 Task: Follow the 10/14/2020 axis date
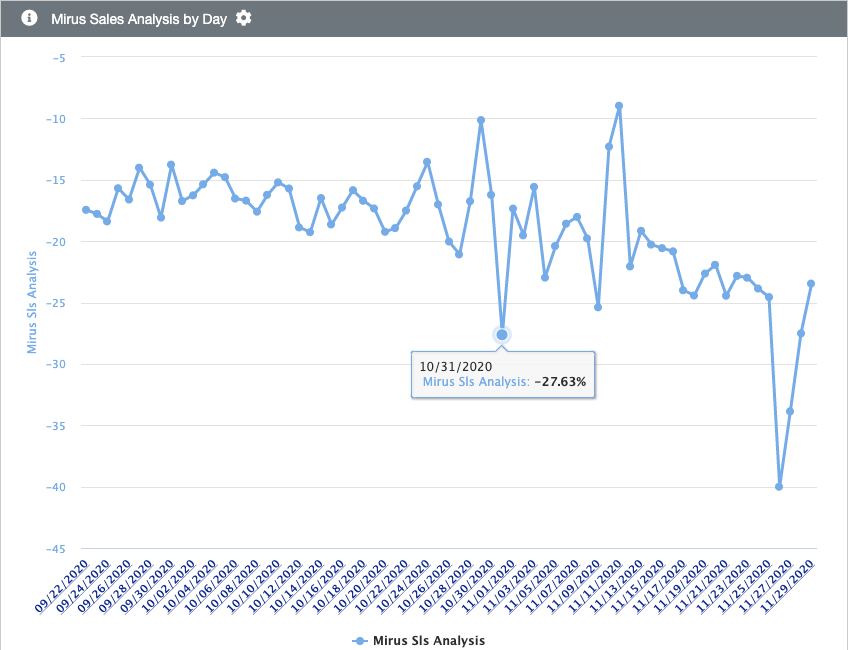[x=296, y=587]
